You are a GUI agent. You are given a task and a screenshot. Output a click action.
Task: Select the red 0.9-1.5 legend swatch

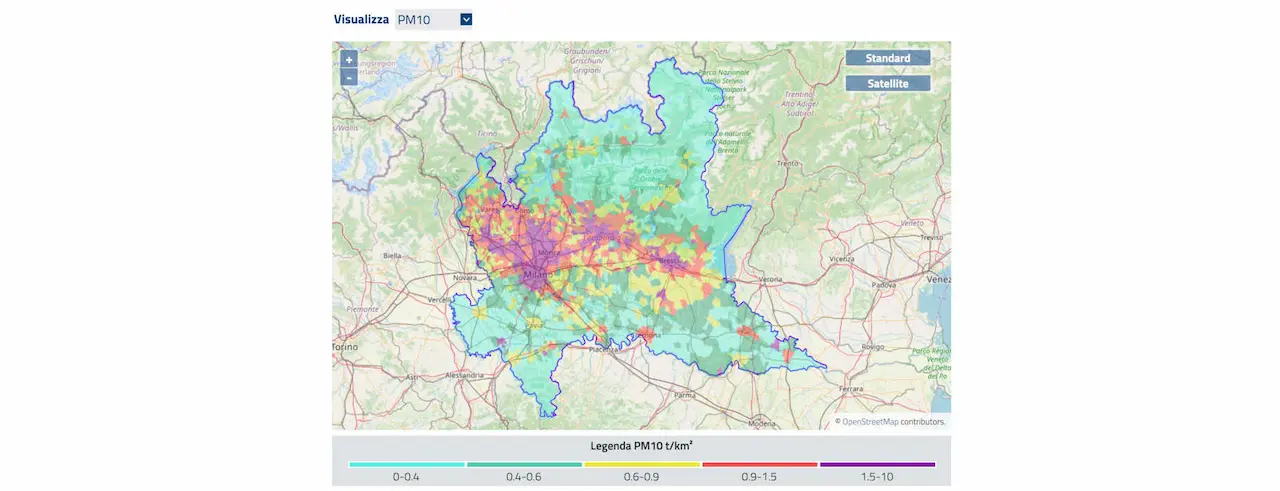pyautogui.click(x=760, y=464)
